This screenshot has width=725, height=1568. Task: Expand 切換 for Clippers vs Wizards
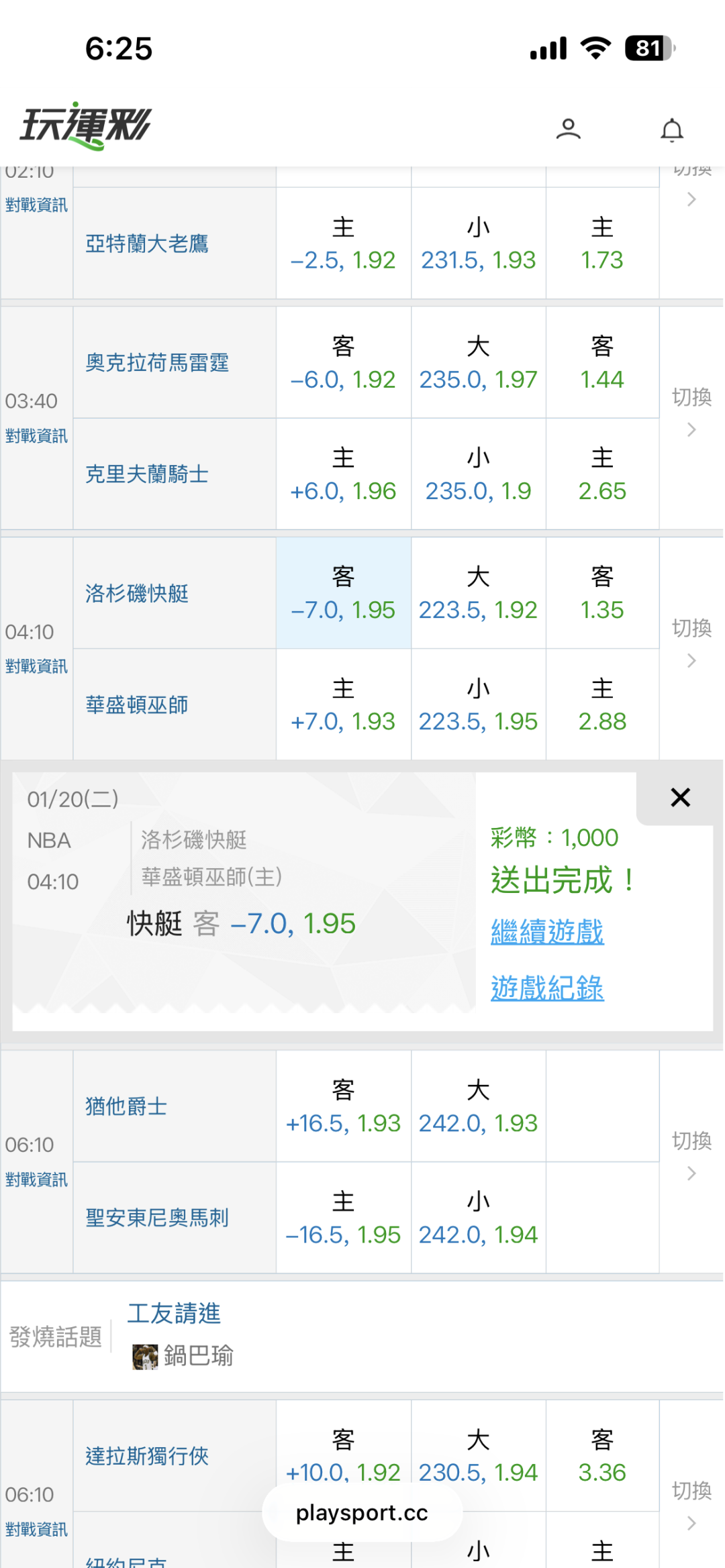tap(691, 642)
